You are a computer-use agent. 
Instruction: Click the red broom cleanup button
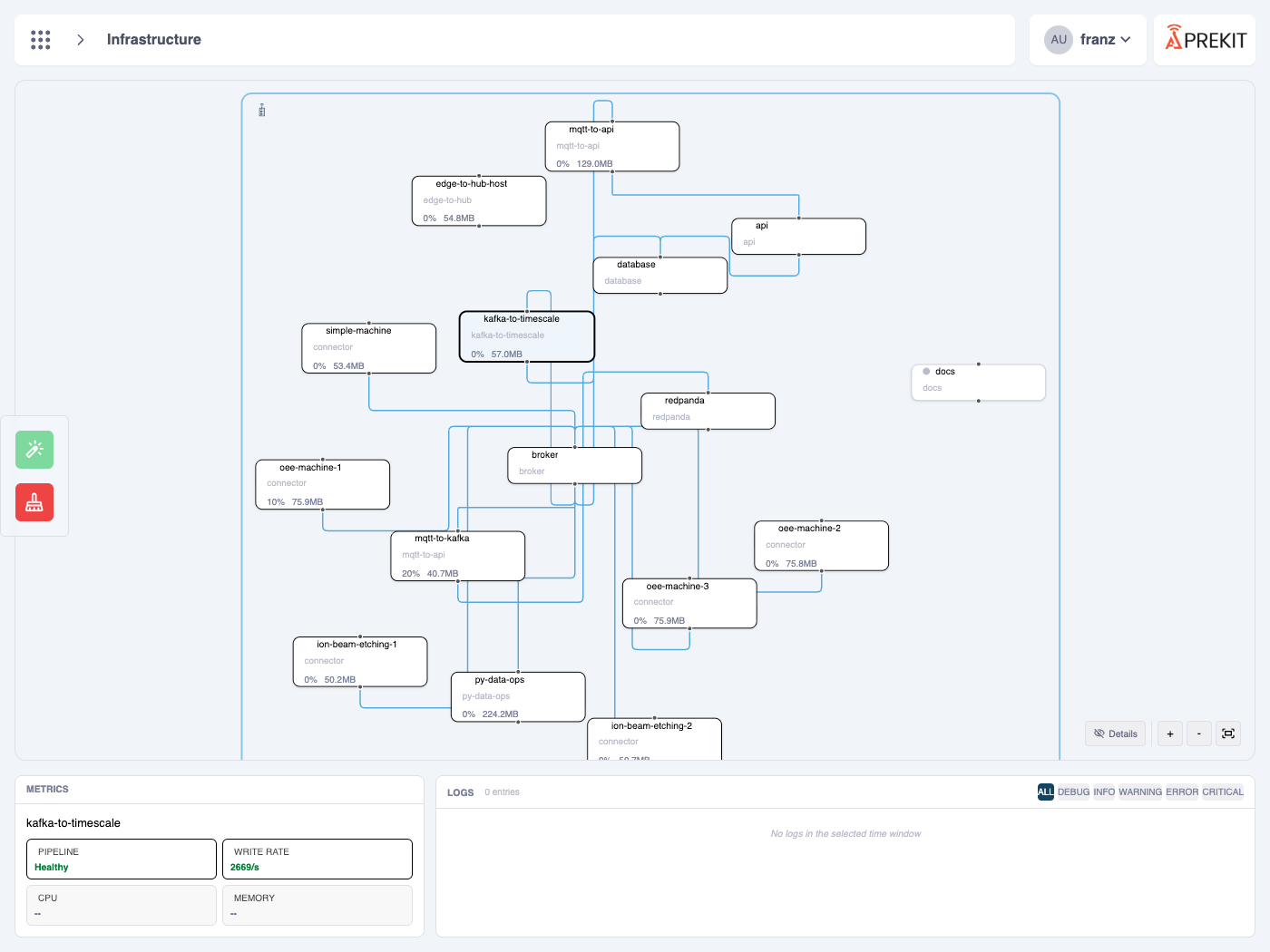click(x=34, y=502)
